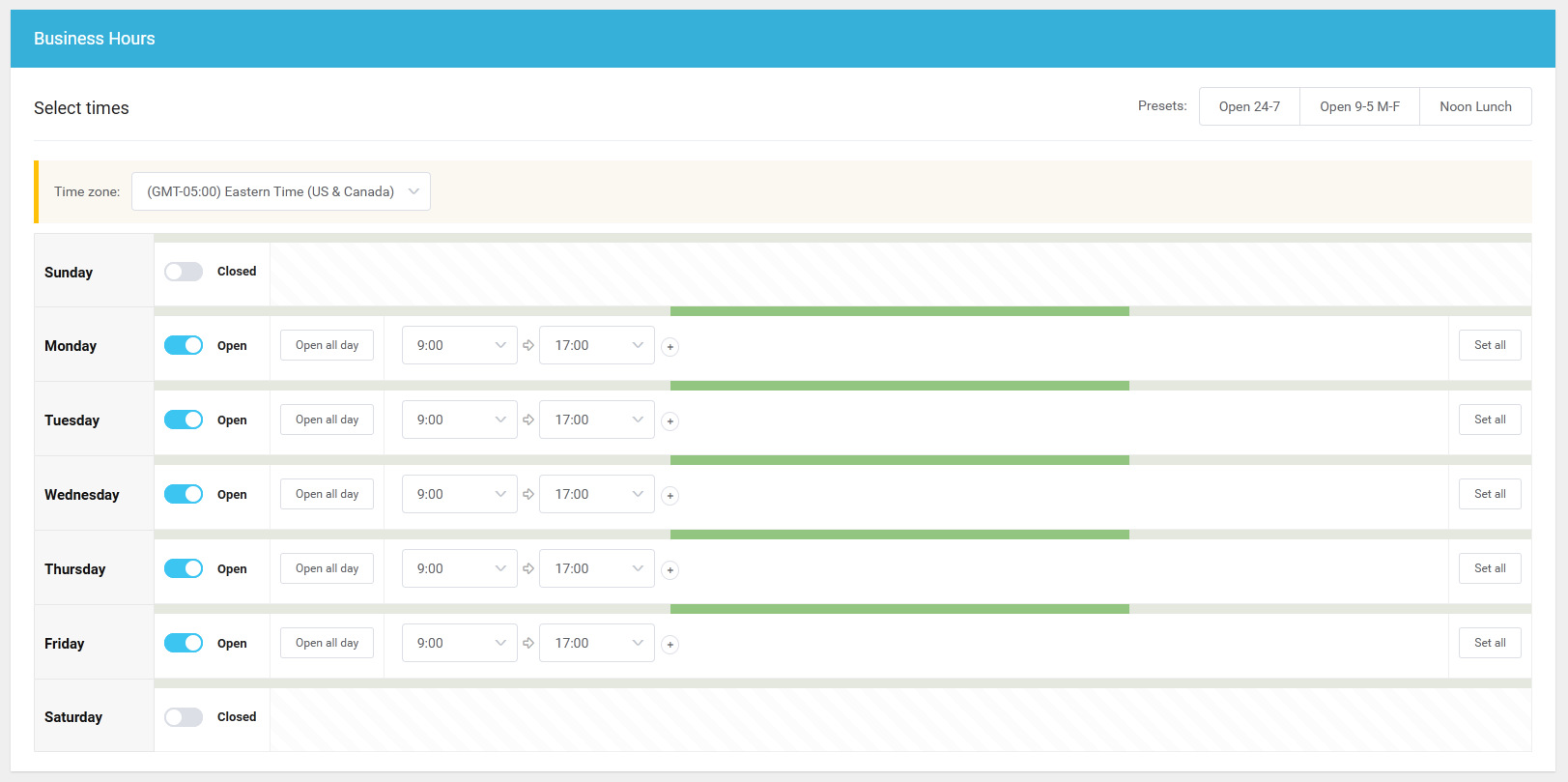
Task: Add extra hours slot for Thursday
Action: [670, 570]
